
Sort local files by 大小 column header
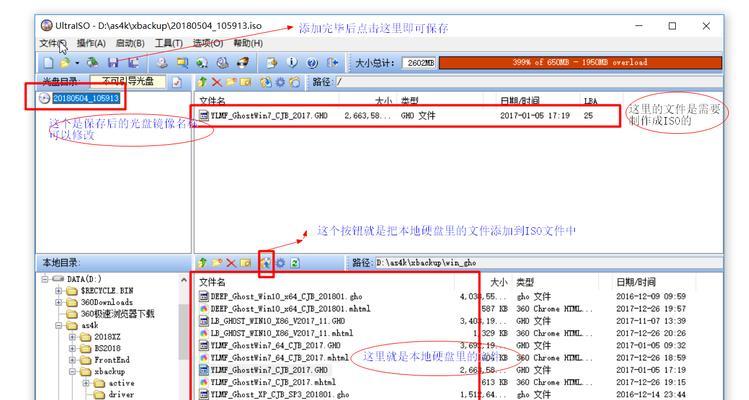click(482, 282)
